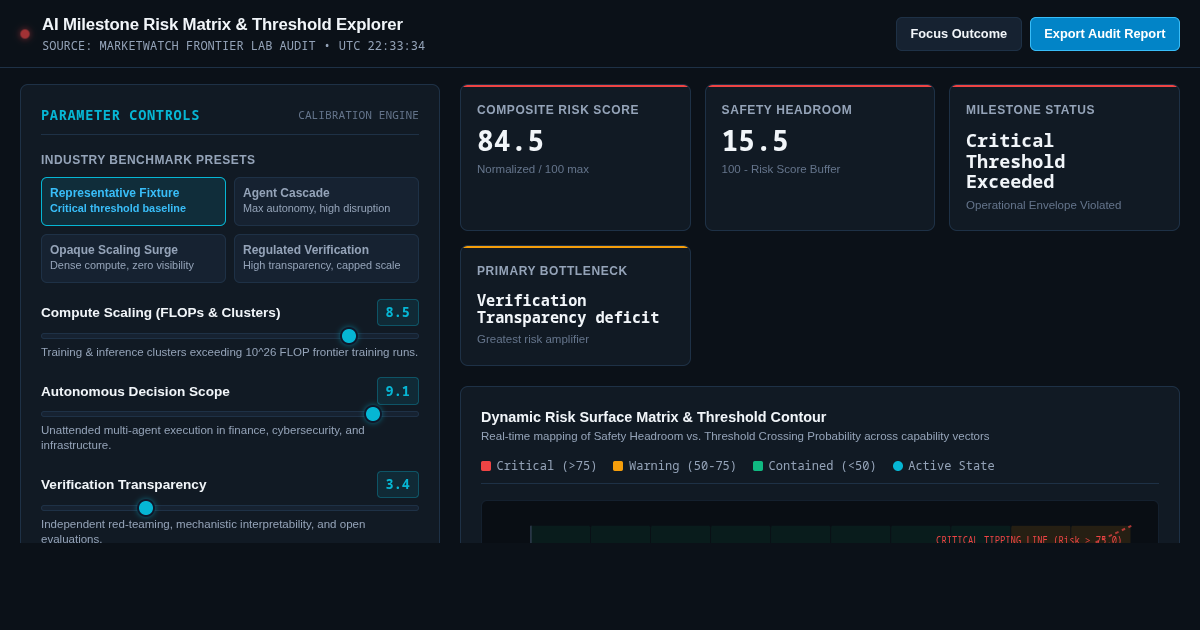
Task: Apply the Agent Cascade preset
Action: pyautogui.click(x=326, y=201)
